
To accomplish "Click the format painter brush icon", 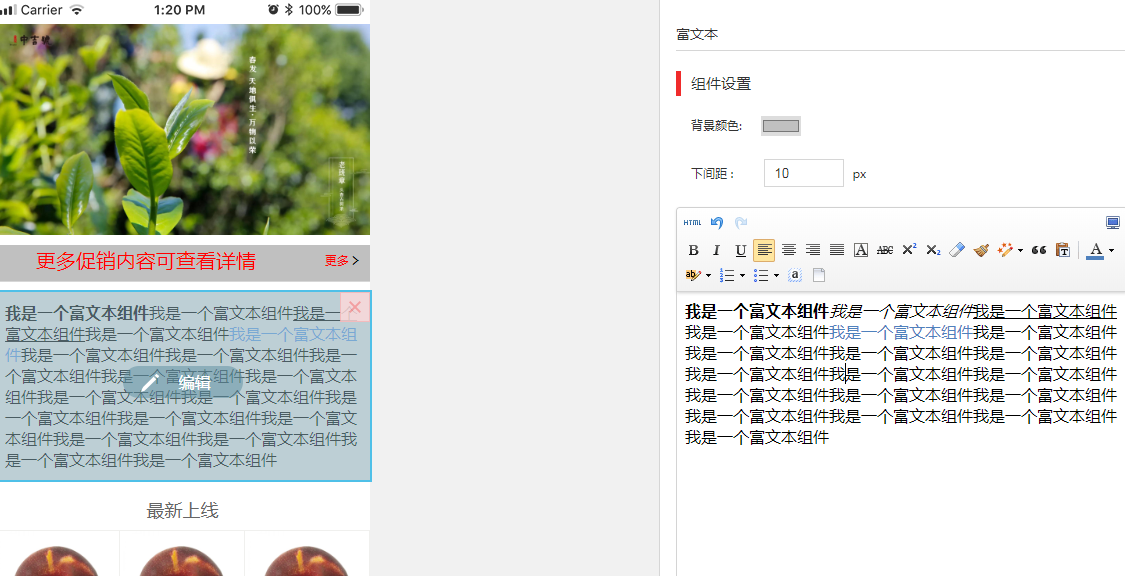I will pyautogui.click(x=981, y=250).
